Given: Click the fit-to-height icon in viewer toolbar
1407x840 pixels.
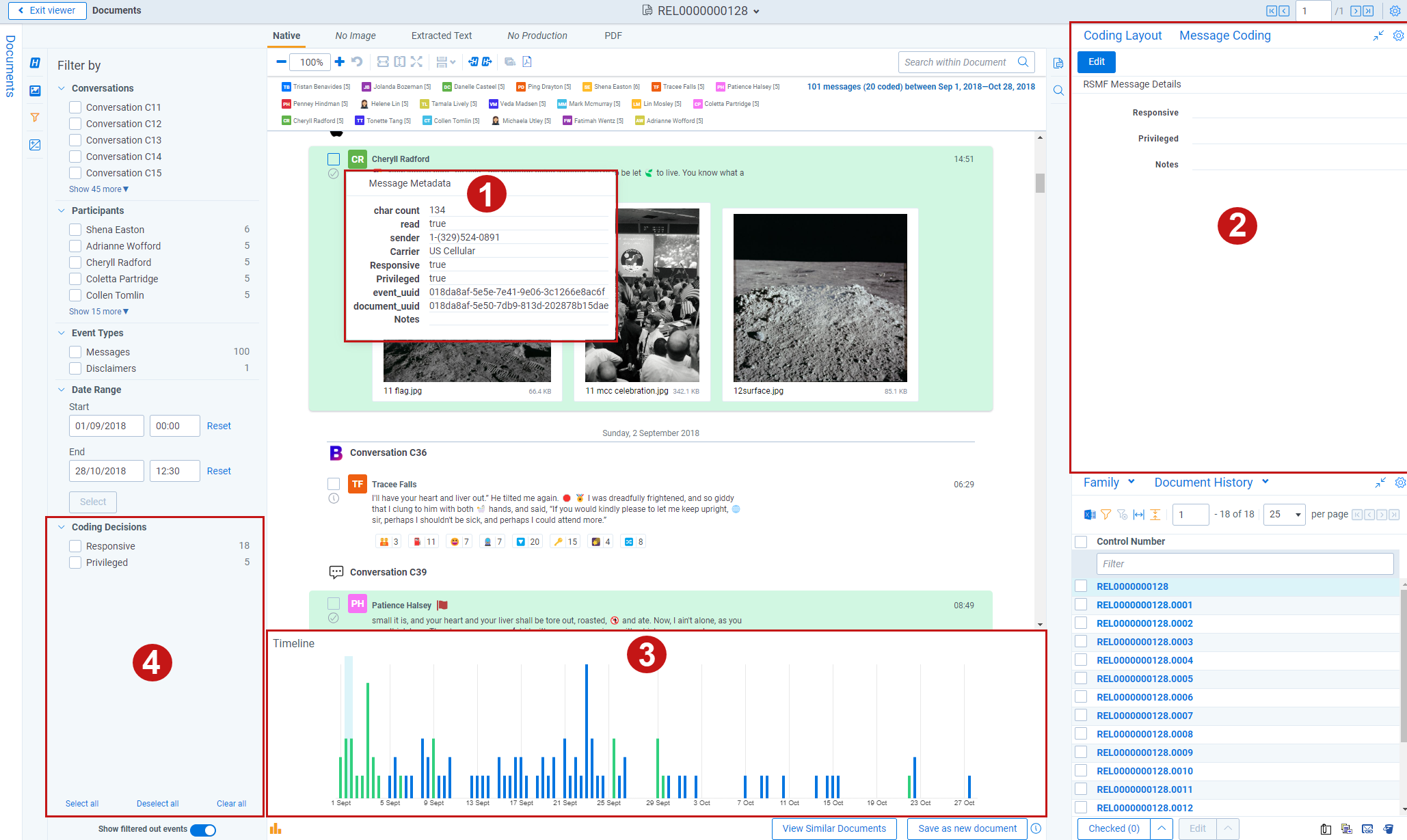Looking at the screenshot, I should coord(399,62).
